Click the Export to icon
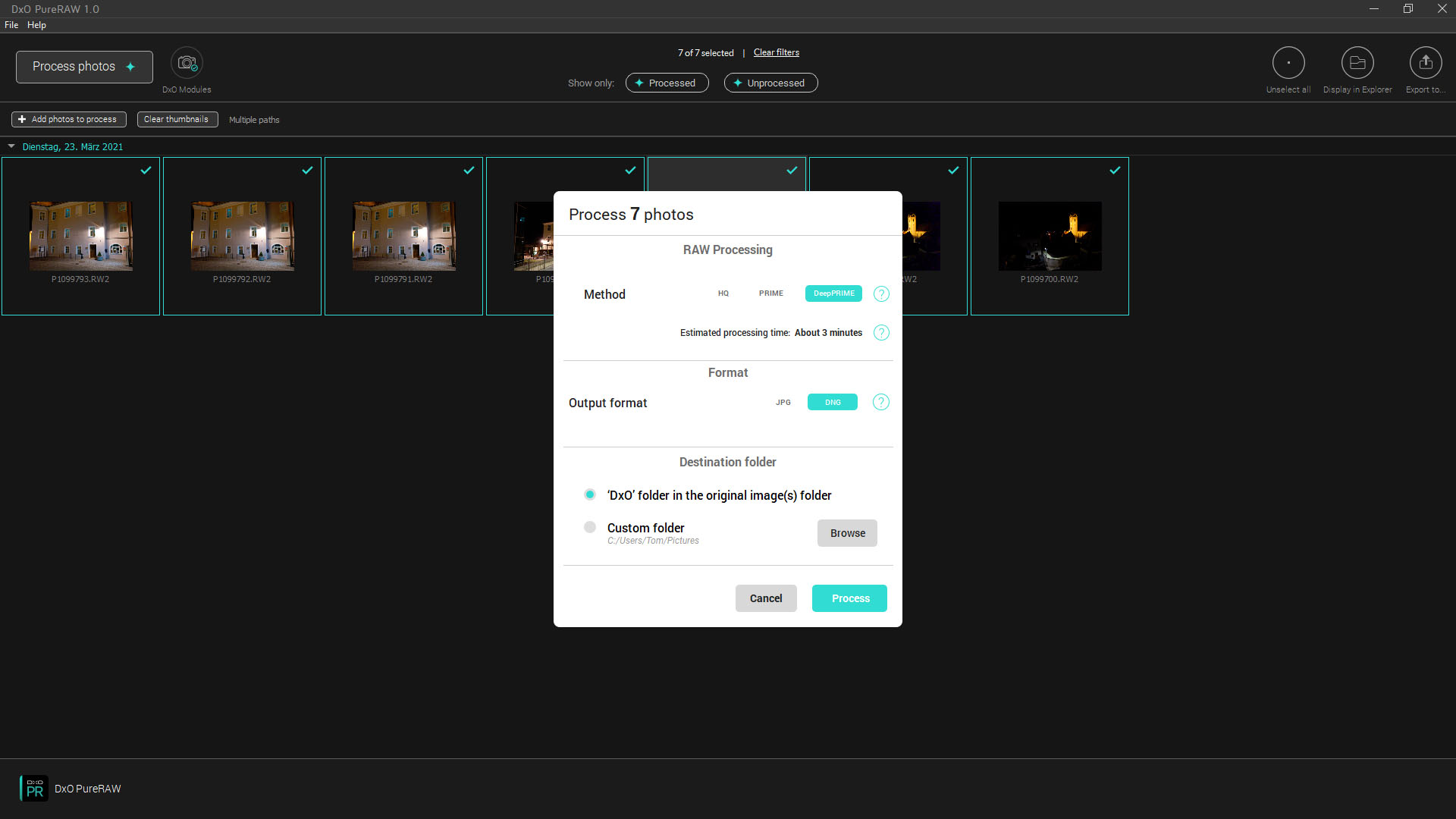Viewport: 1456px width, 819px height. [x=1425, y=63]
